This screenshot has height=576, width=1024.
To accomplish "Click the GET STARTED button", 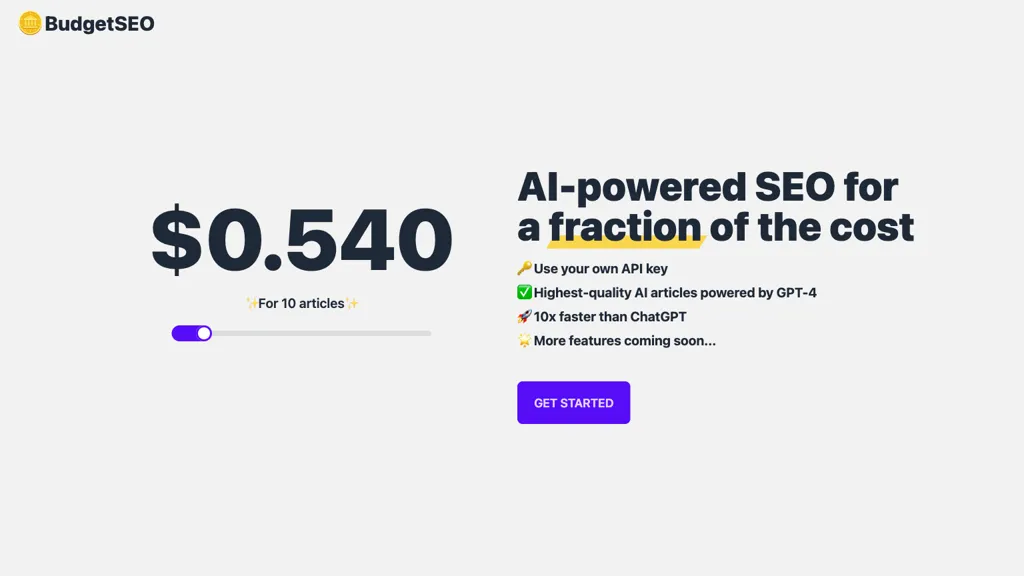I will pyautogui.click(x=573, y=403).
